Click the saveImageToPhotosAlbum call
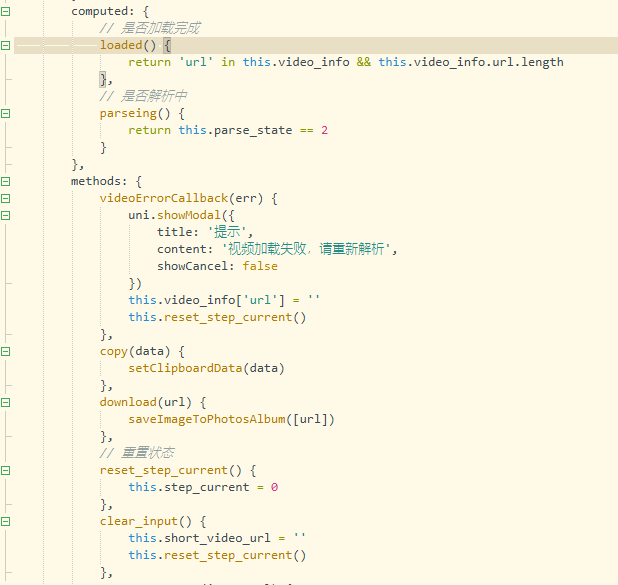This screenshot has height=585, width=618. click(231, 419)
